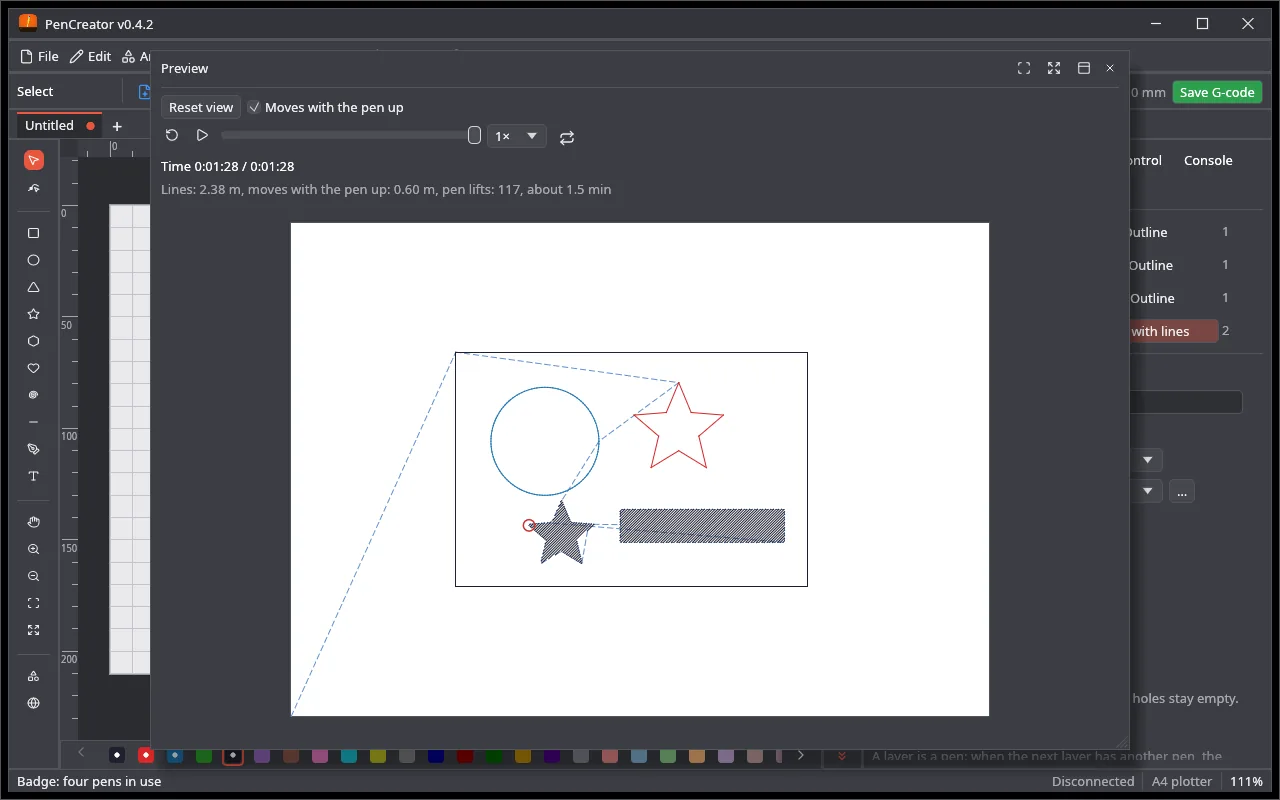This screenshot has height=800, width=1280.
Task: Toggle preview fullscreen icon
Action: tap(1024, 68)
